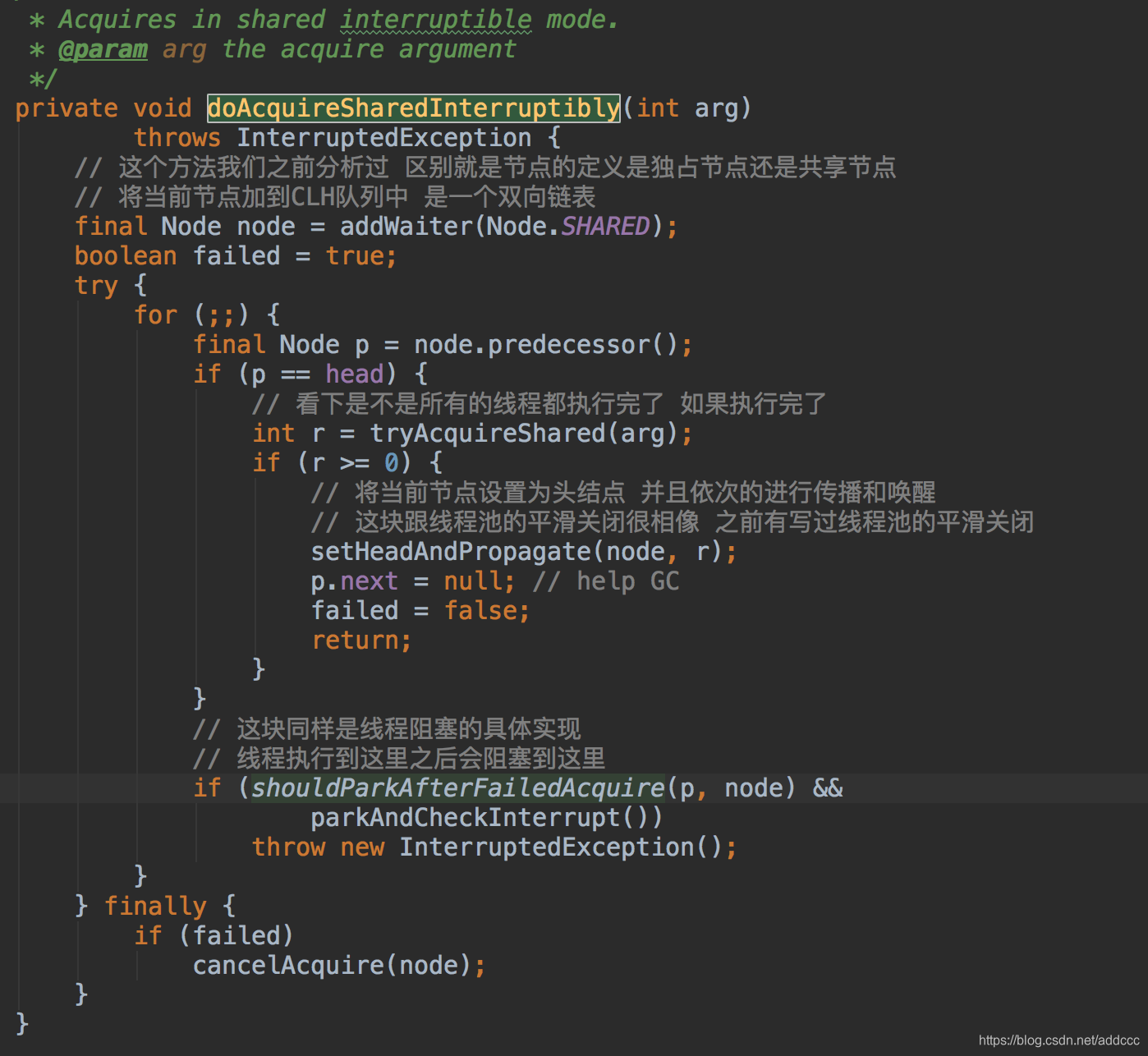Click the addWaiter method call
Screen dimensions: 1148x1056
tap(406, 226)
